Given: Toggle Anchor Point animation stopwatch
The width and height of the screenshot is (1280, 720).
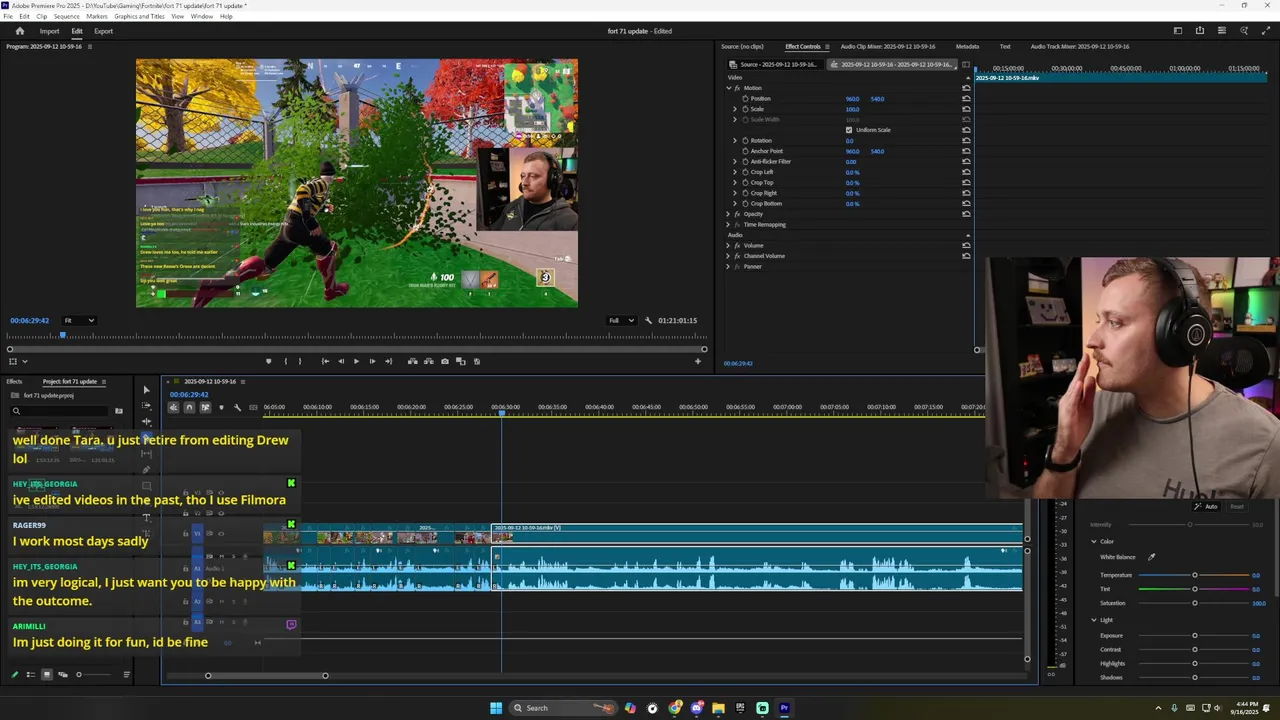Looking at the screenshot, I should pos(745,151).
